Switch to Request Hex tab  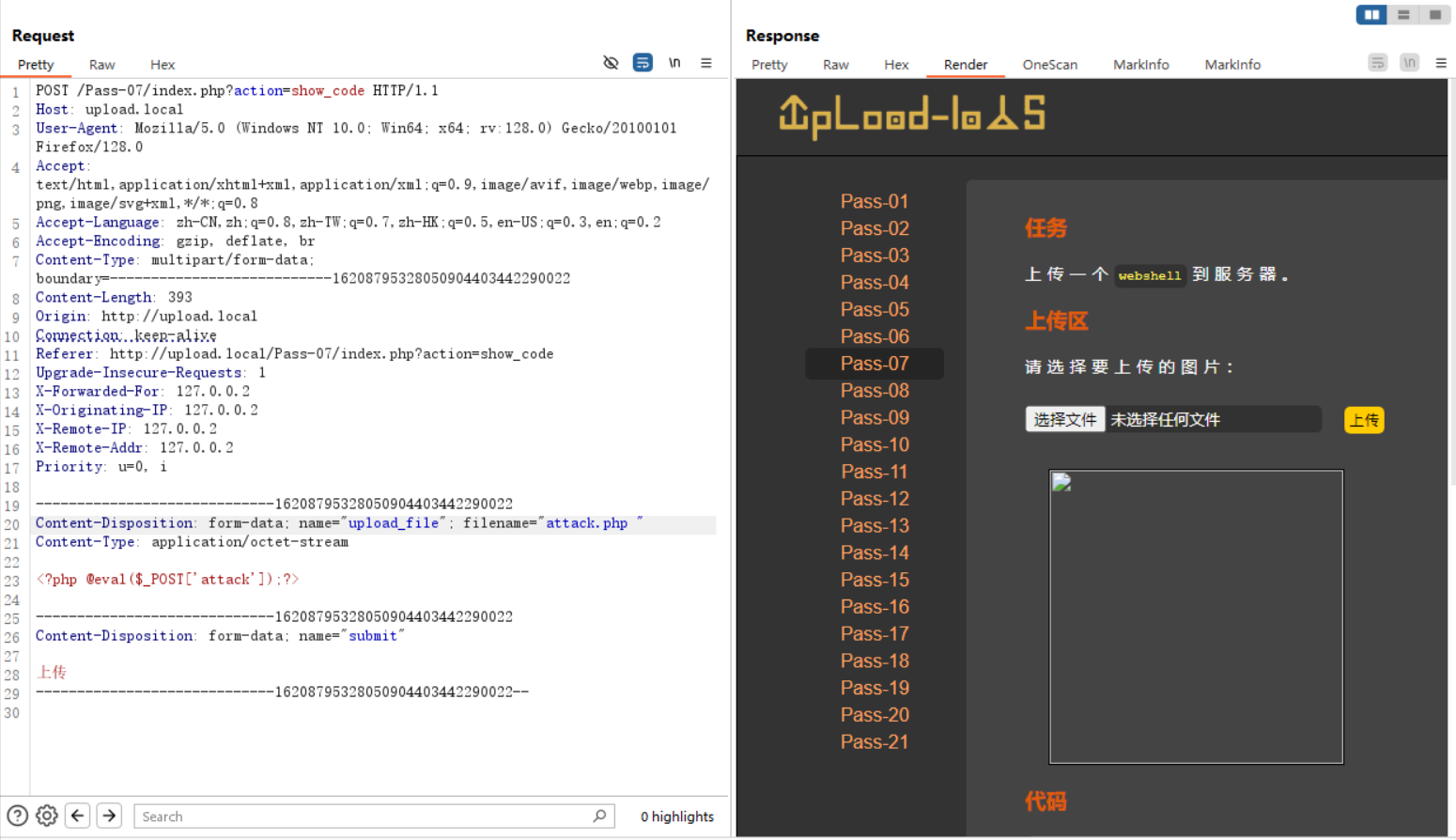tap(163, 65)
